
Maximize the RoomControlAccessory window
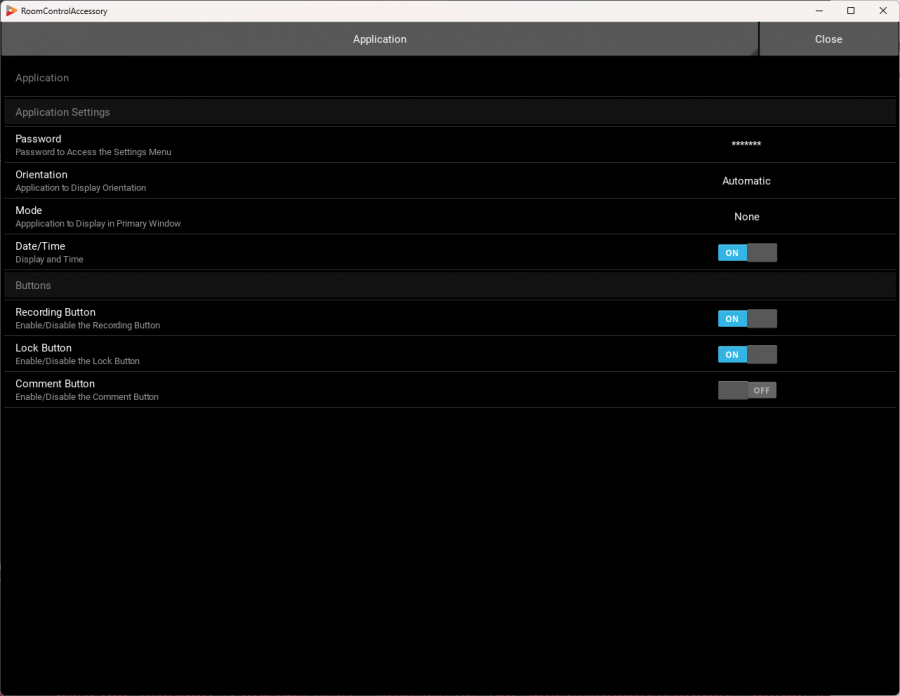click(x=851, y=11)
